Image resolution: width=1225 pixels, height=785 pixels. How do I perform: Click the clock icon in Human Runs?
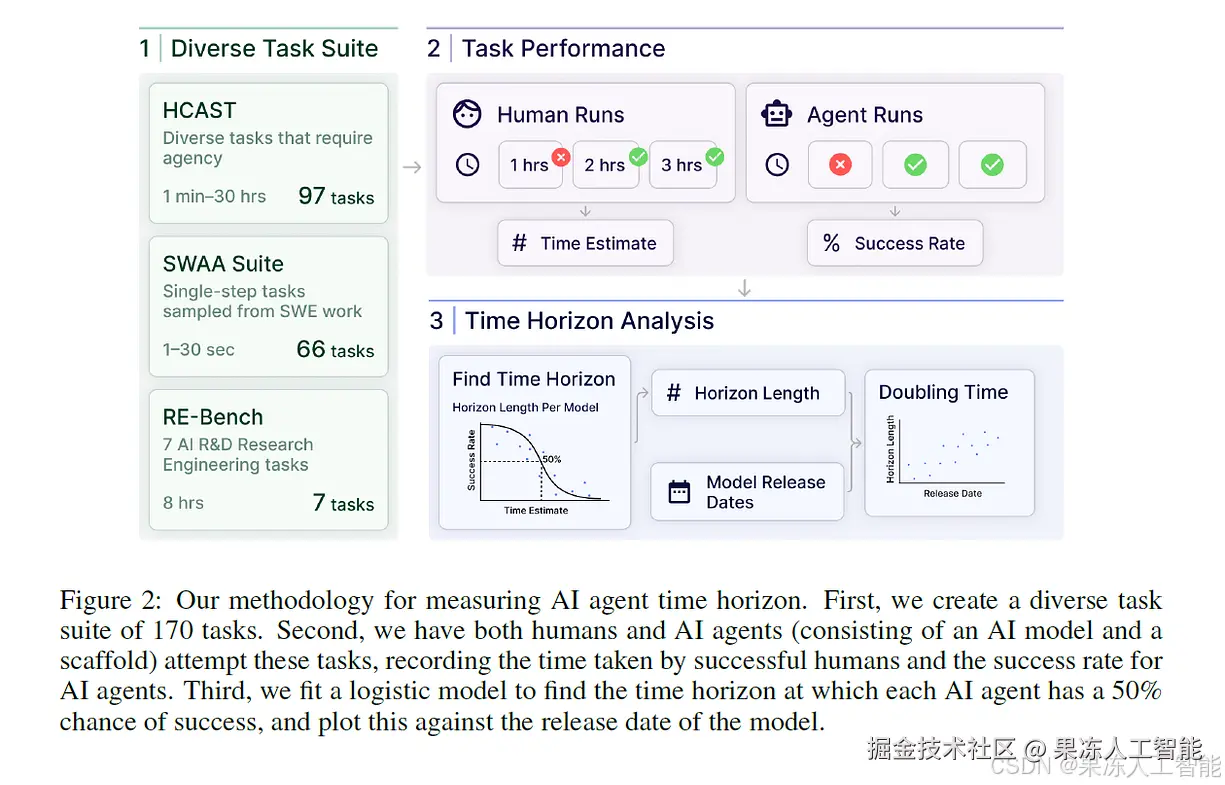467,165
